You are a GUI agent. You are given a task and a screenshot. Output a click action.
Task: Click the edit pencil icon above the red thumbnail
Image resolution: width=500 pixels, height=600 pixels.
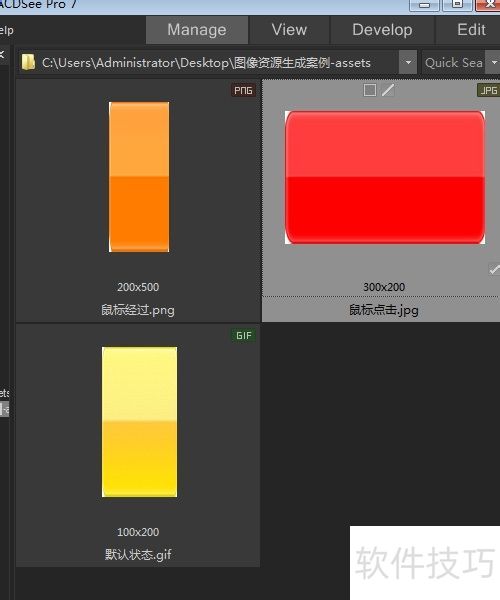coord(388,90)
